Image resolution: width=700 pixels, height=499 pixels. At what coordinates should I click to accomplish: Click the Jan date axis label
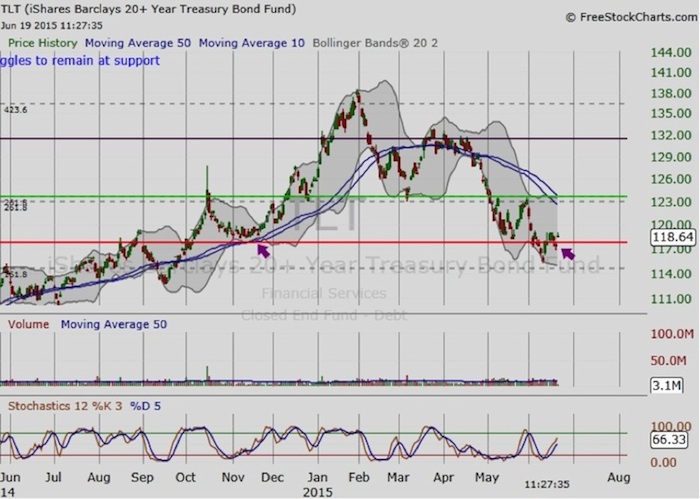pos(317,478)
